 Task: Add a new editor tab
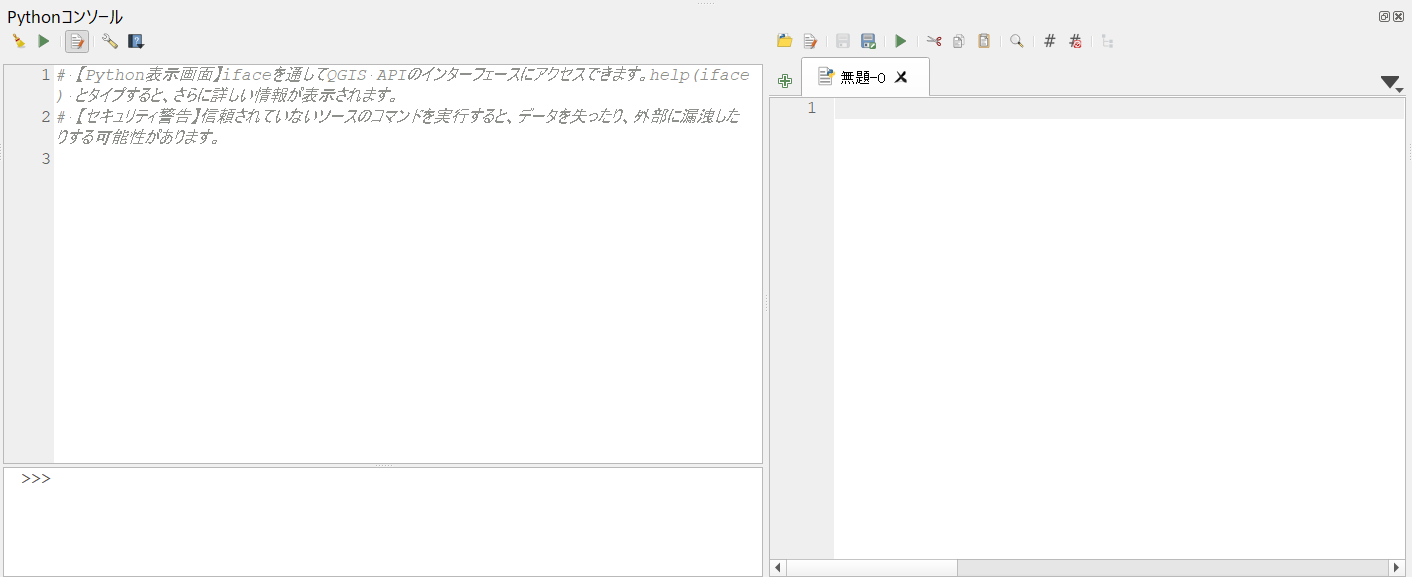click(785, 80)
